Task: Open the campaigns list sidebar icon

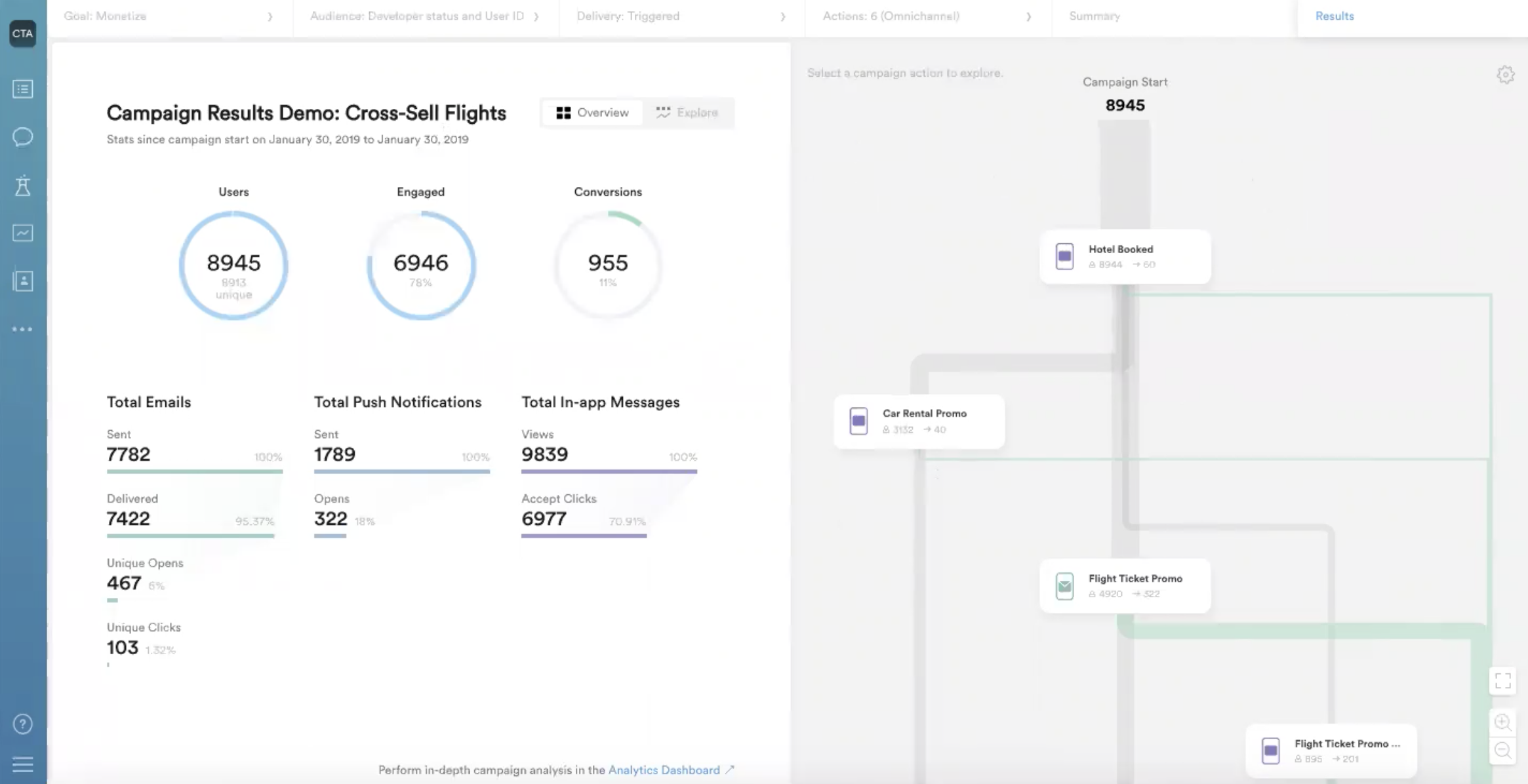Action: pos(23,88)
